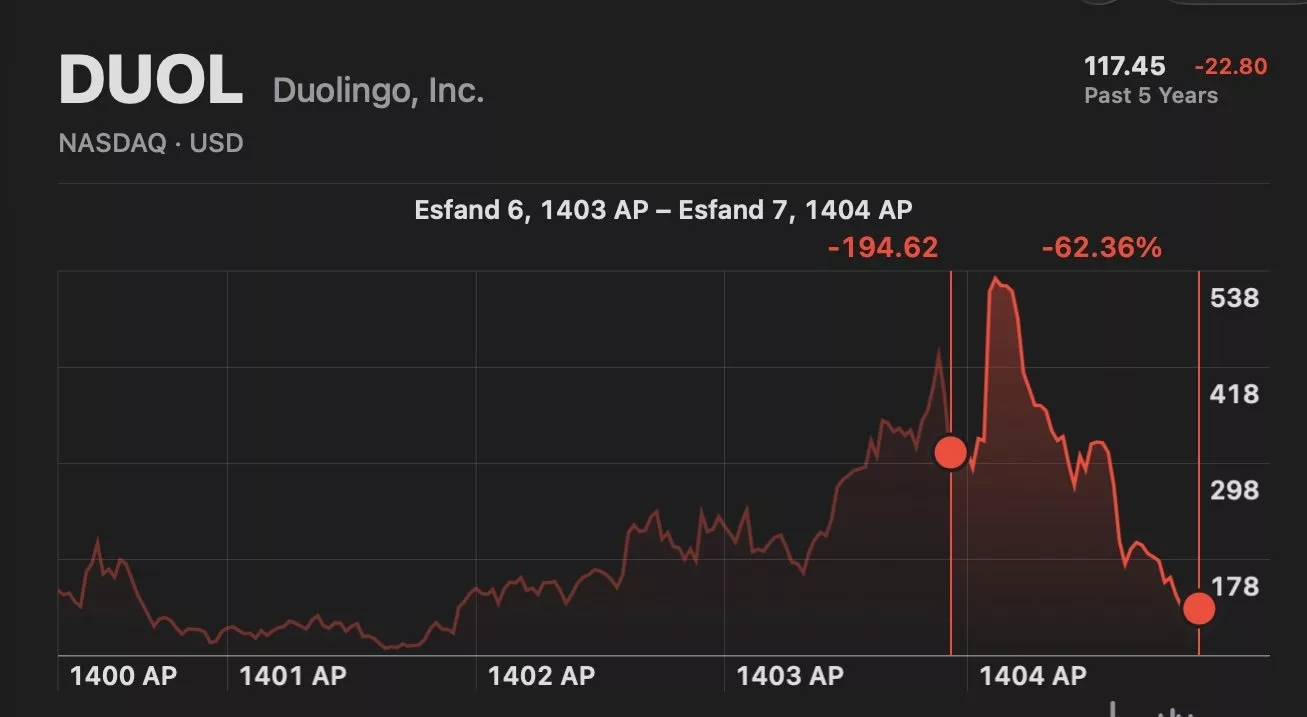Toggle the red -22.80 price change value
The height and width of the screenshot is (717, 1307).
[1230, 67]
